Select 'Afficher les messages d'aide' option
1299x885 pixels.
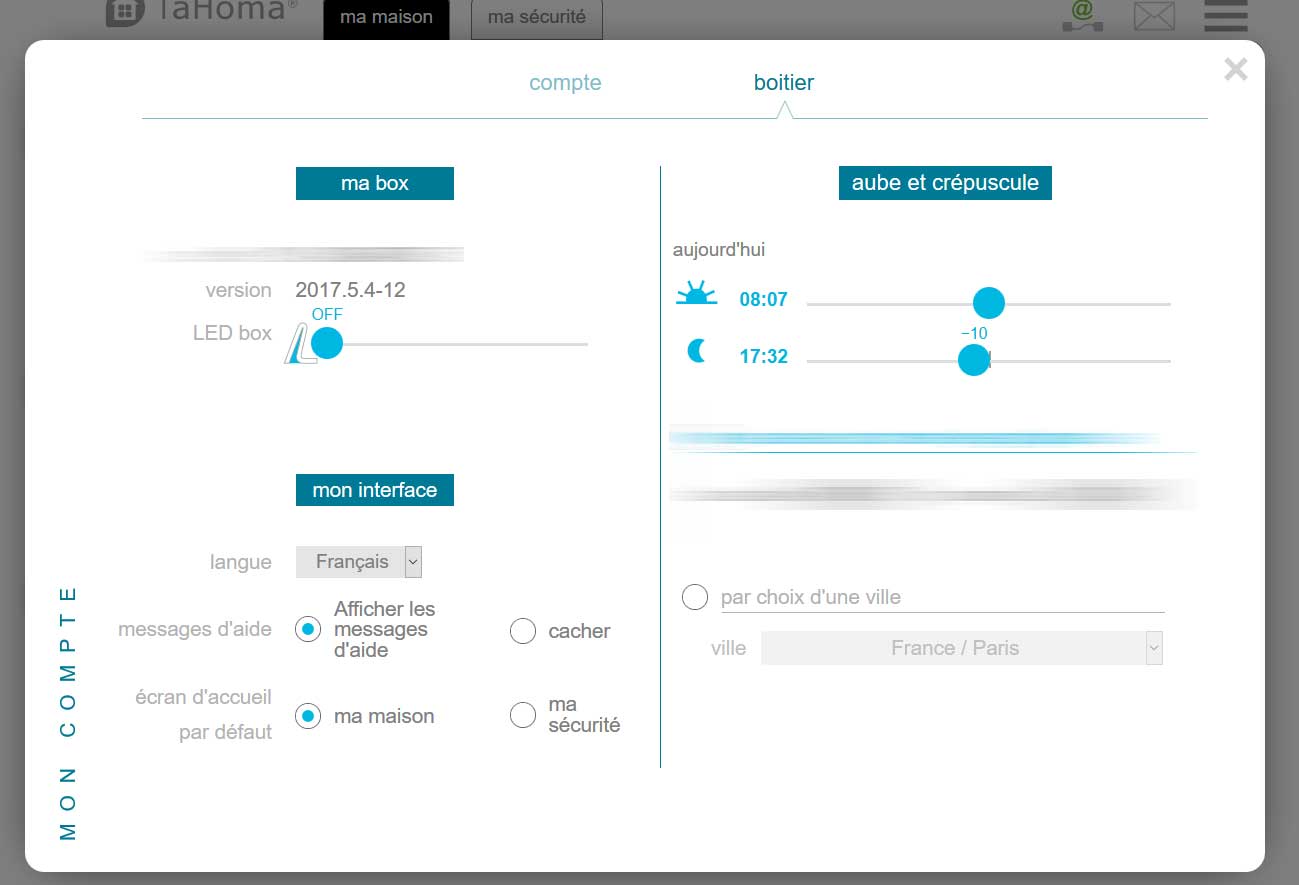pyautogui.click(x=308, y=629)
